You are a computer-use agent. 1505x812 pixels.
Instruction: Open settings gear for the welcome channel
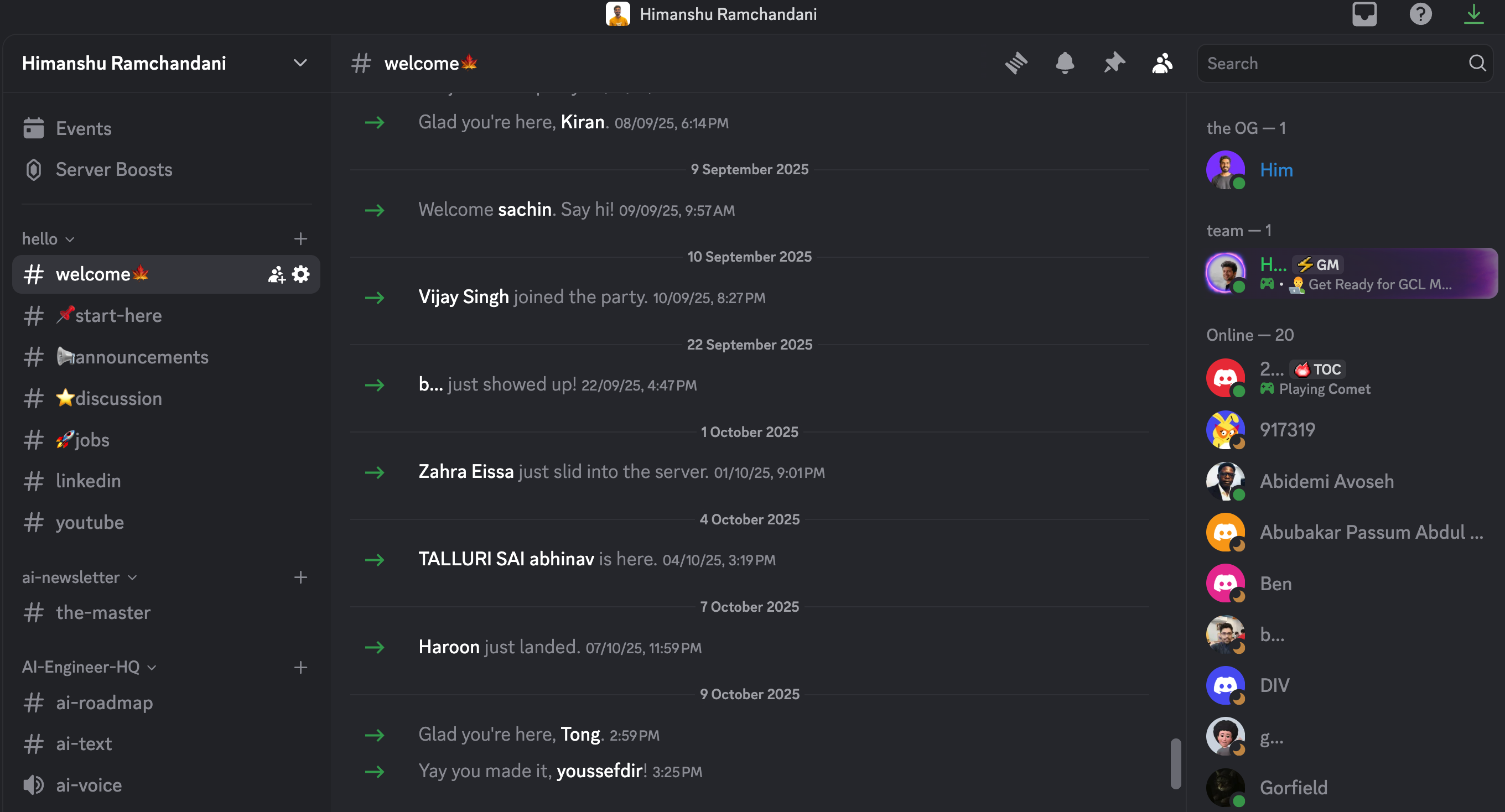pos(300,274)
